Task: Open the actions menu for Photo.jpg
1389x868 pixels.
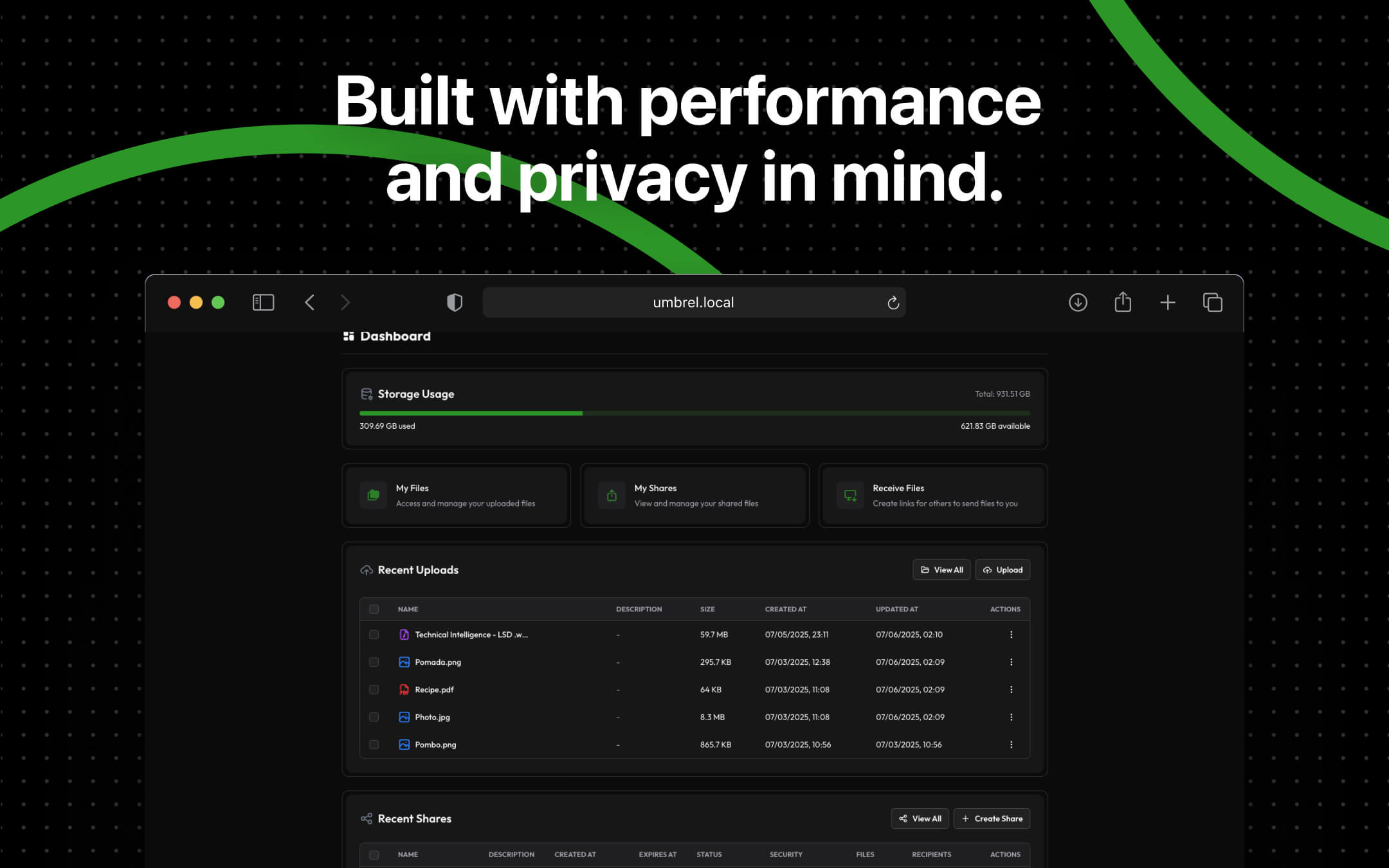Action: 1012,717
